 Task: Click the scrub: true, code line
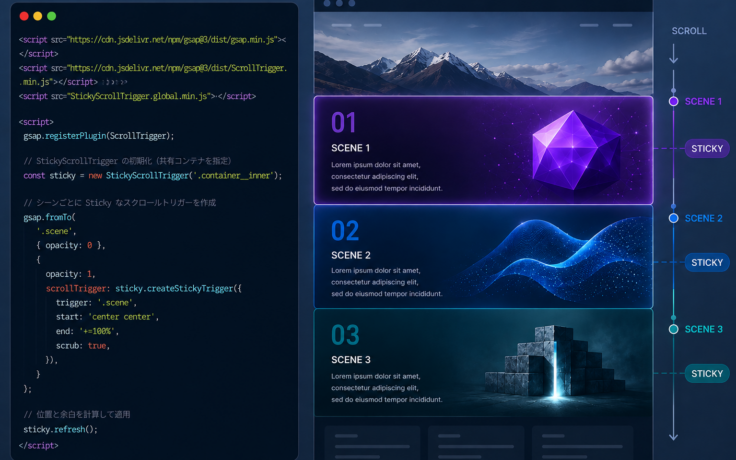coord(83,346)
